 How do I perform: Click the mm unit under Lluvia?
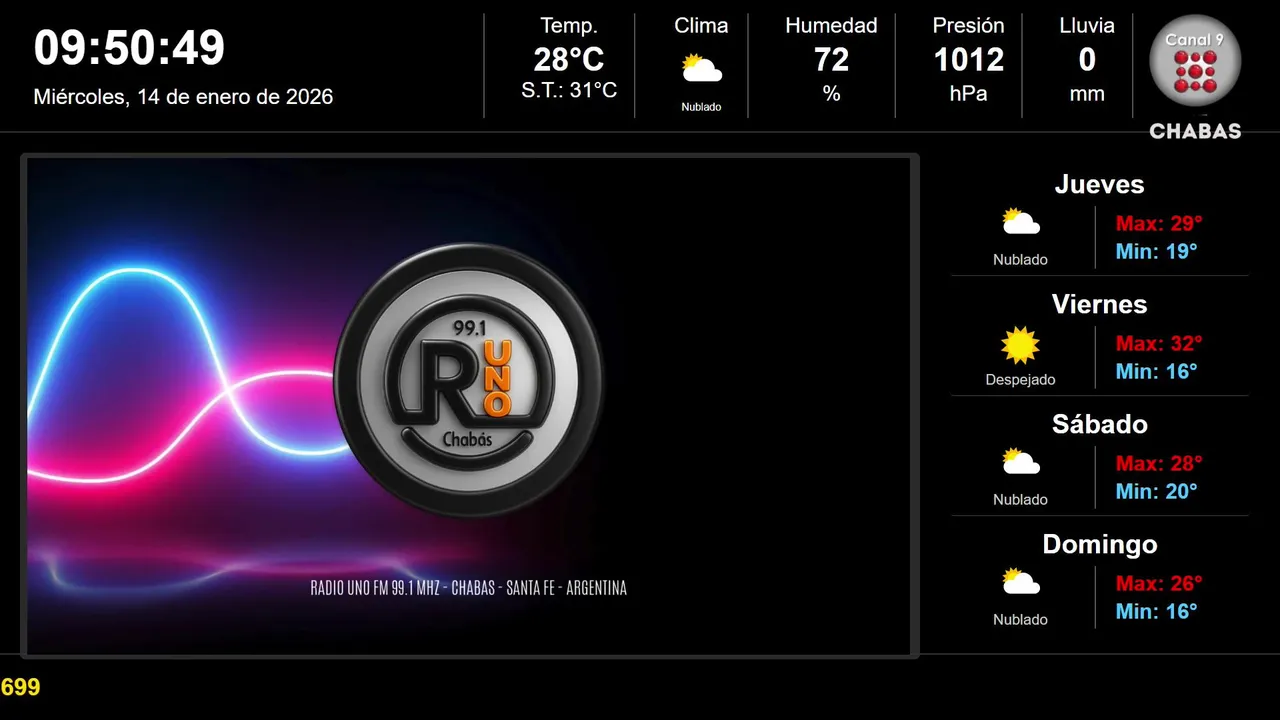point(1087,94)
